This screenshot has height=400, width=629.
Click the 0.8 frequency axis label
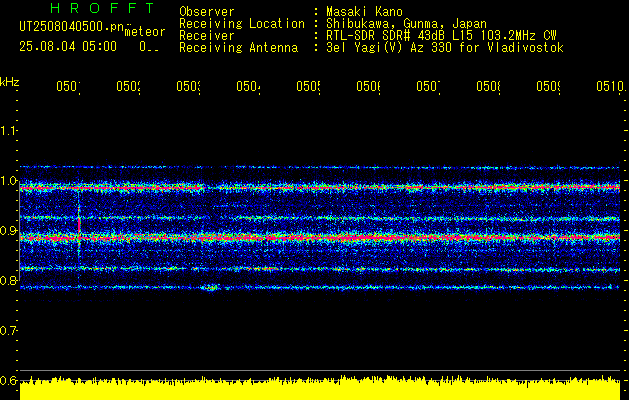coord(8,280)
